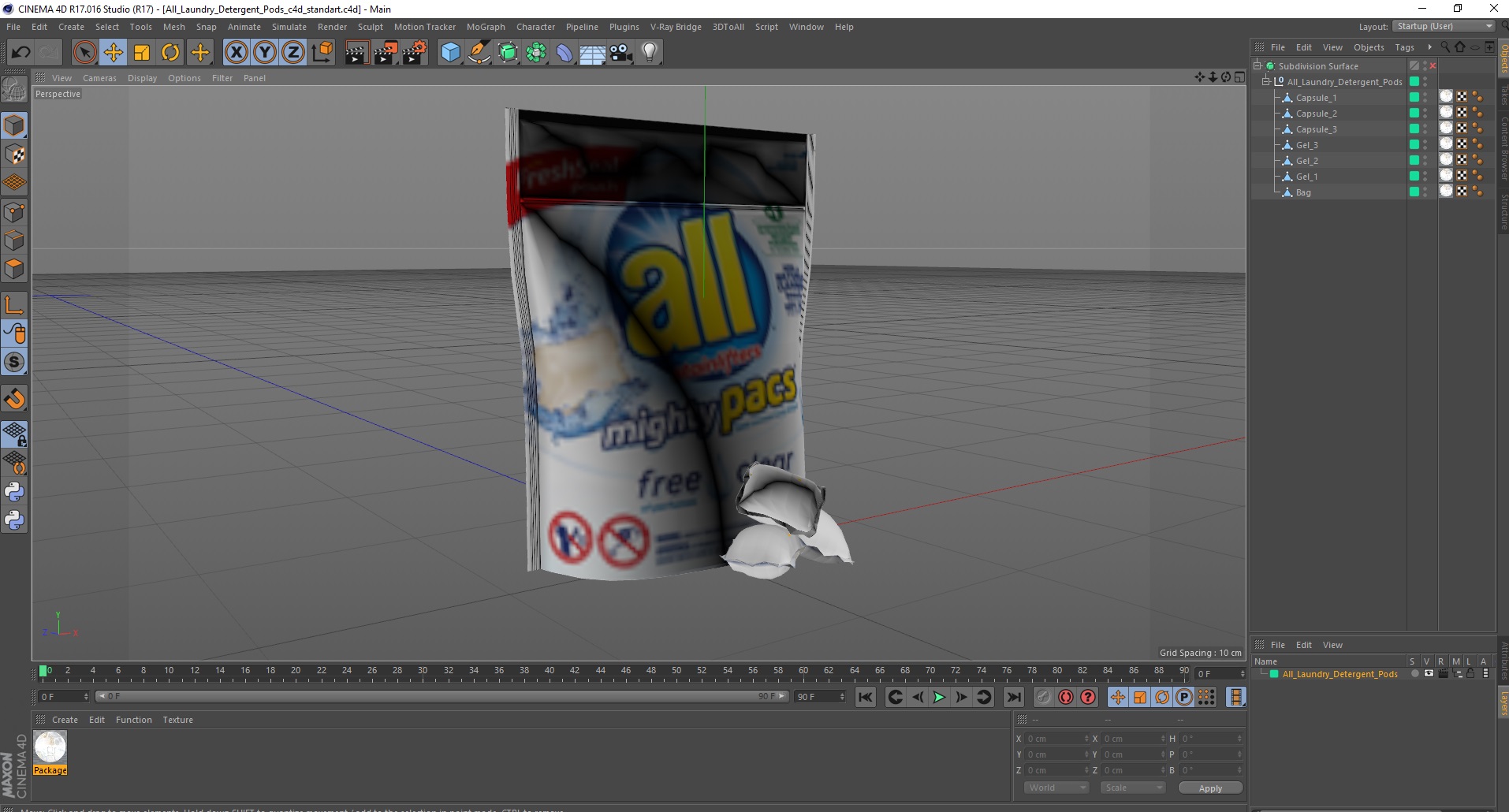Select the Gel_1 object

coord(1306,177)
